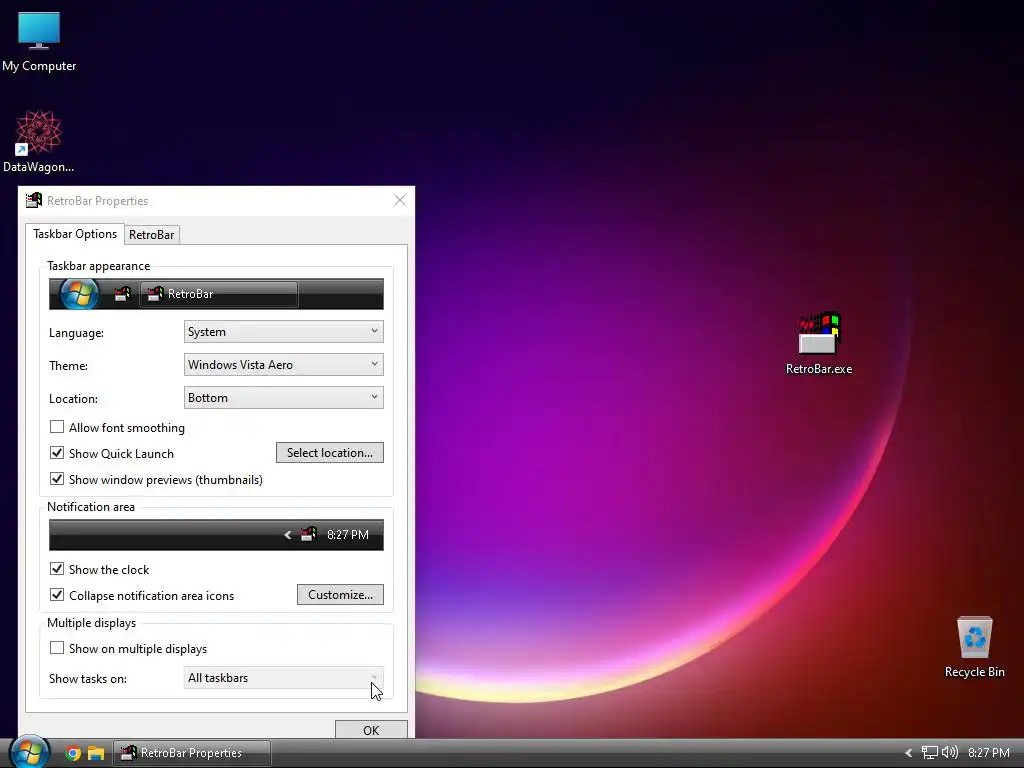Viewport: 1024px width, 768px height.
Task: Click the 8:27 PM clock in preview
Action: (347, 535)
